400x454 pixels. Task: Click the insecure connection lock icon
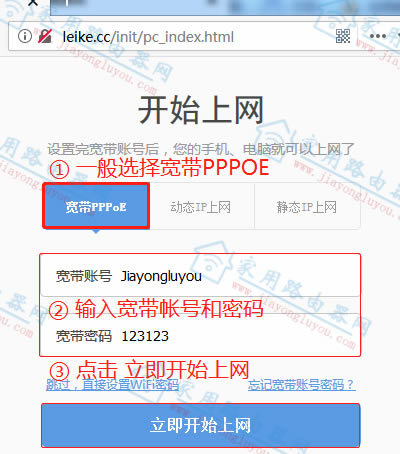tap(45, 36)
